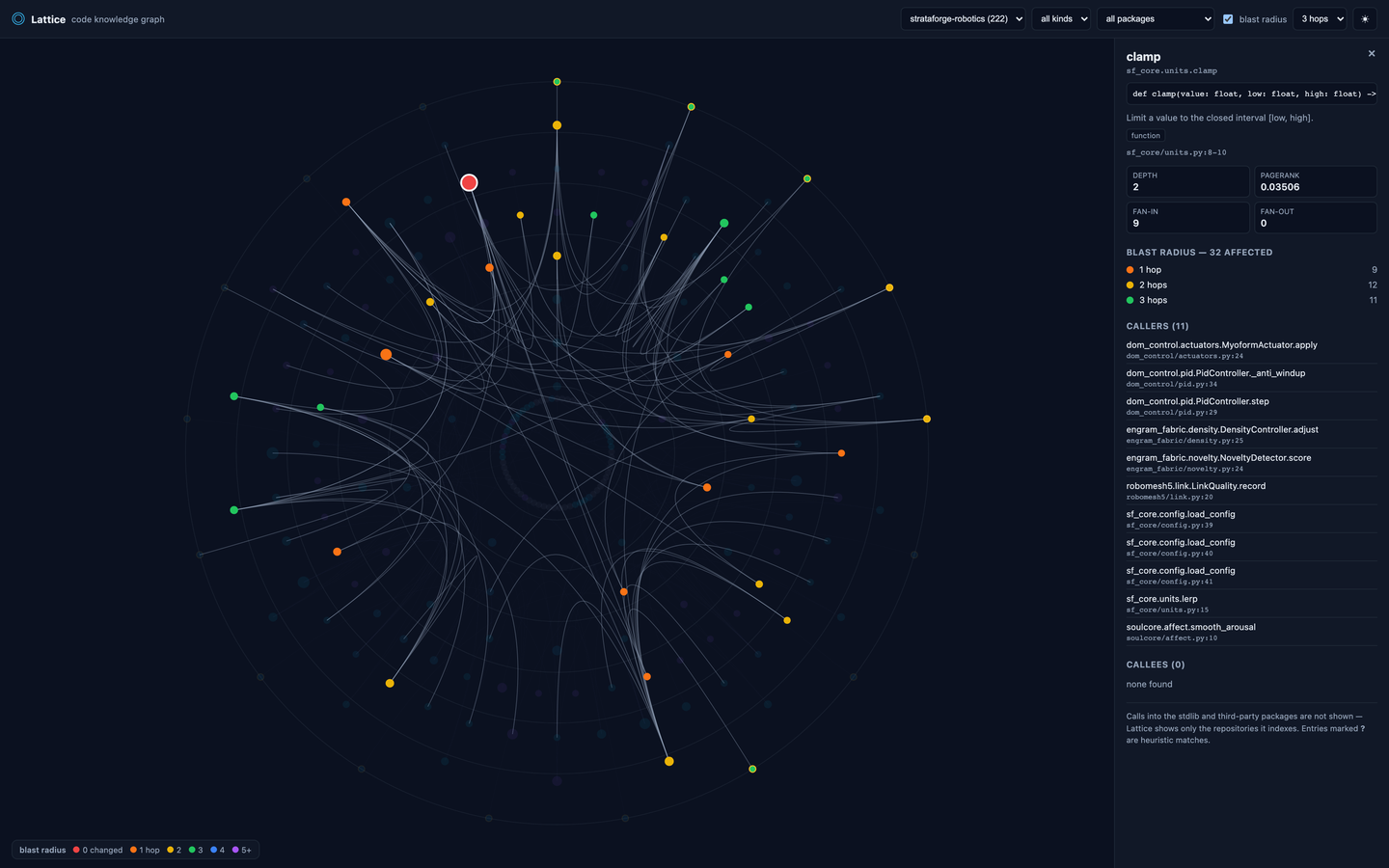Viewport: 1389px width, 868px height.
Task: Click the FAN-OUT stat card
Action: pyautogui.click(x=1315, y=218)
